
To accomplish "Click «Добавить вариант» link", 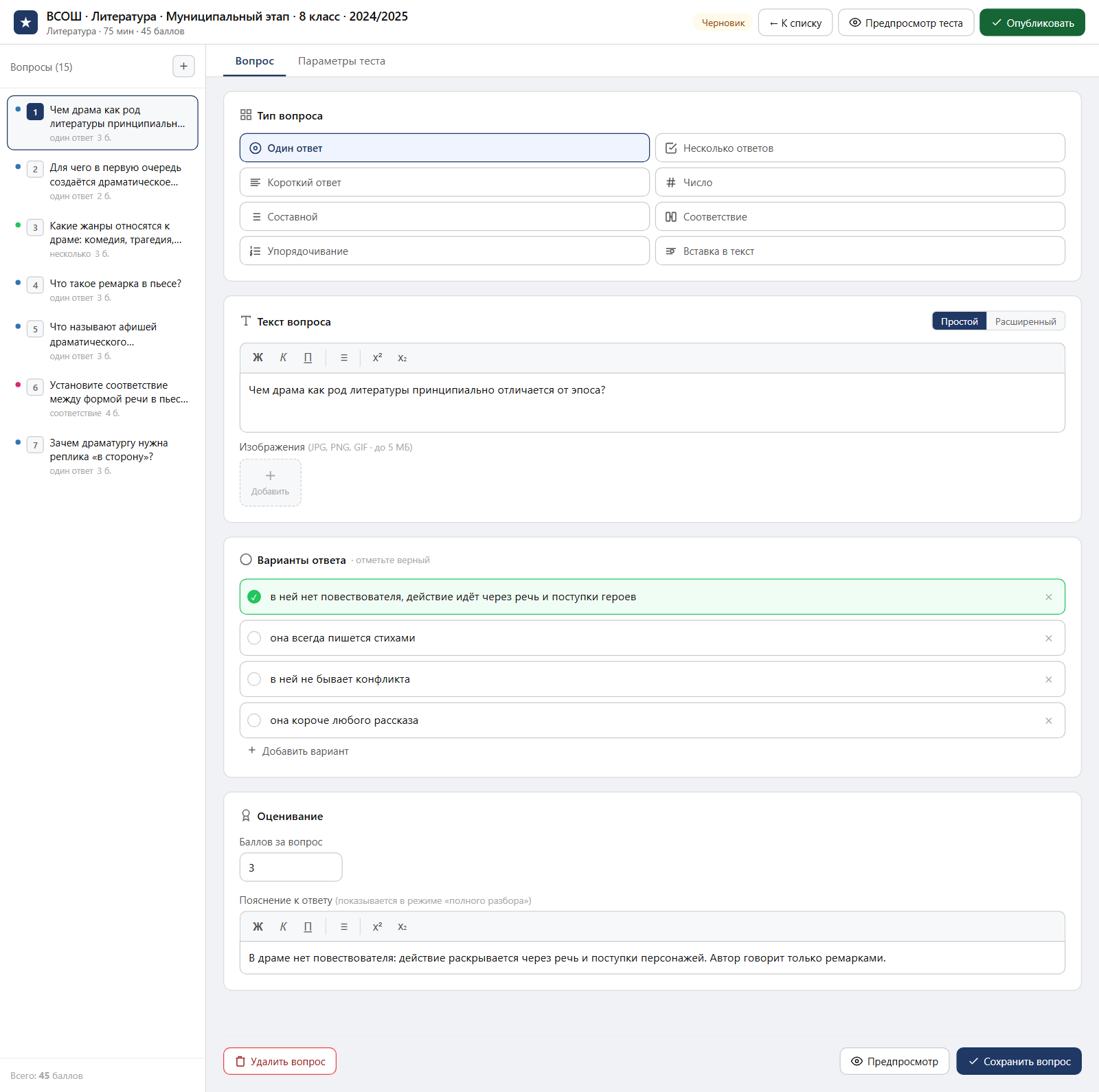I will (298, 751).
